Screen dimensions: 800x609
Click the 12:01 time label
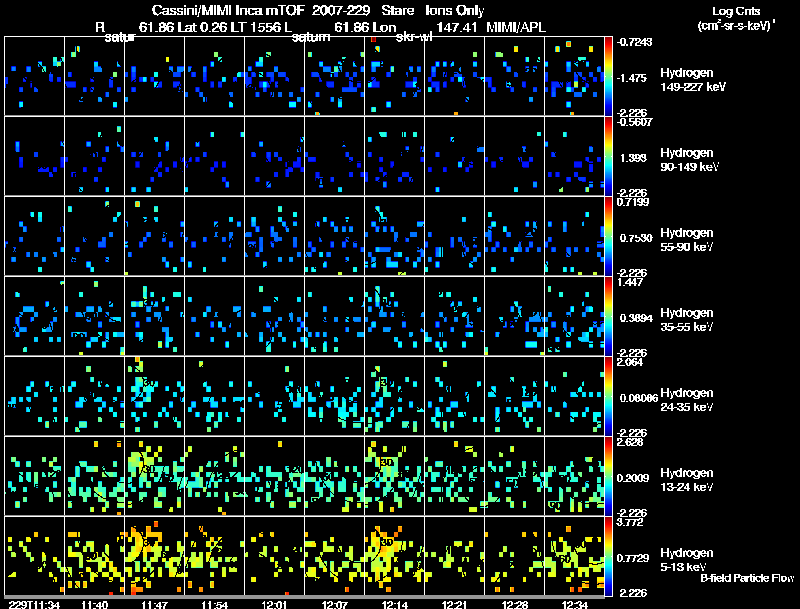[x=274, y=604]
